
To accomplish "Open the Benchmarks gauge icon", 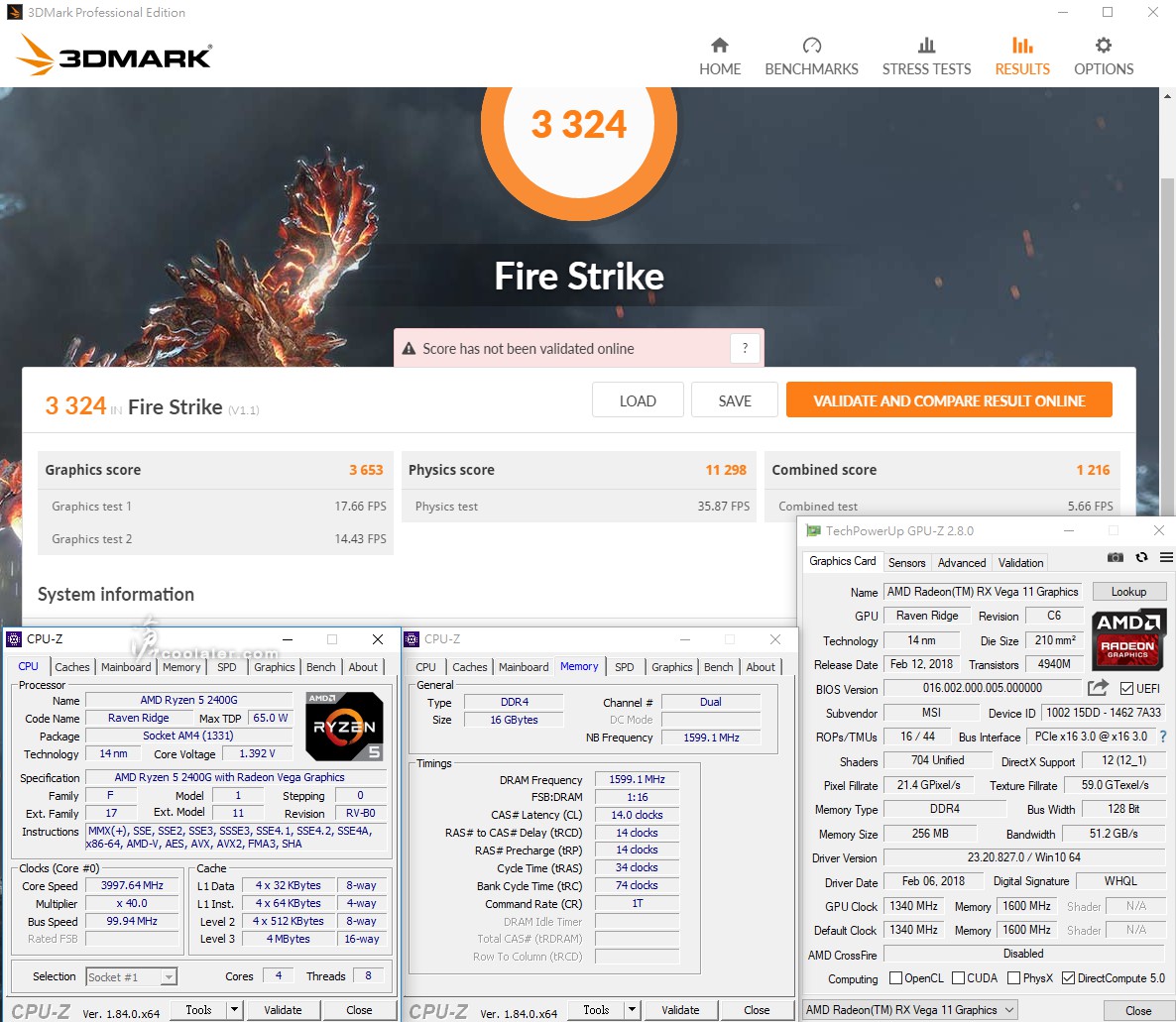I will pyautogui.click(x=811, y=45).
